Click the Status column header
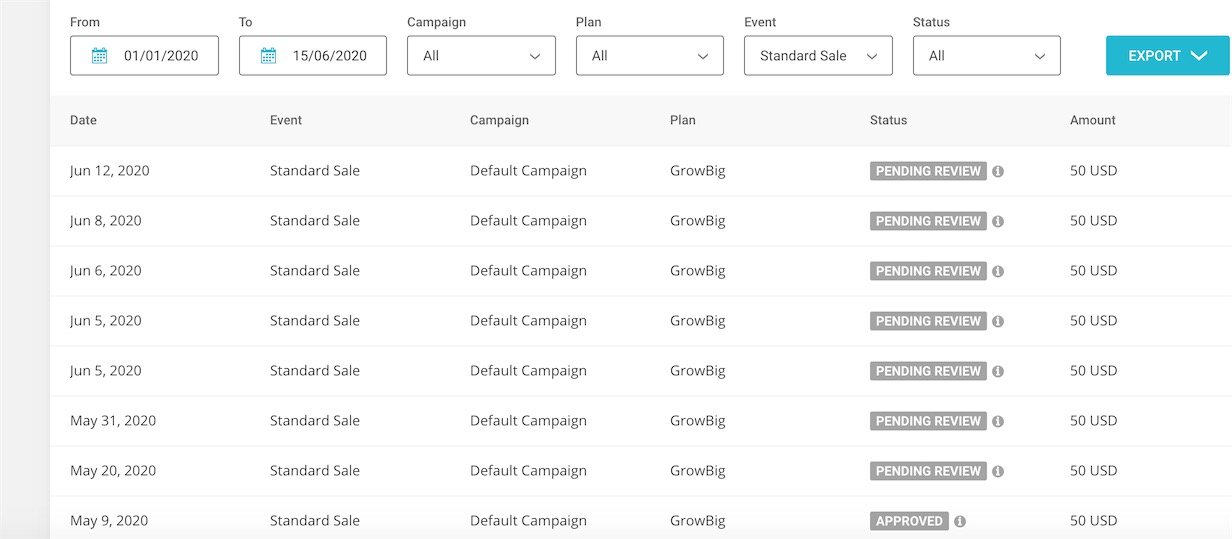 pyautogui.click(x=888, y=120)
